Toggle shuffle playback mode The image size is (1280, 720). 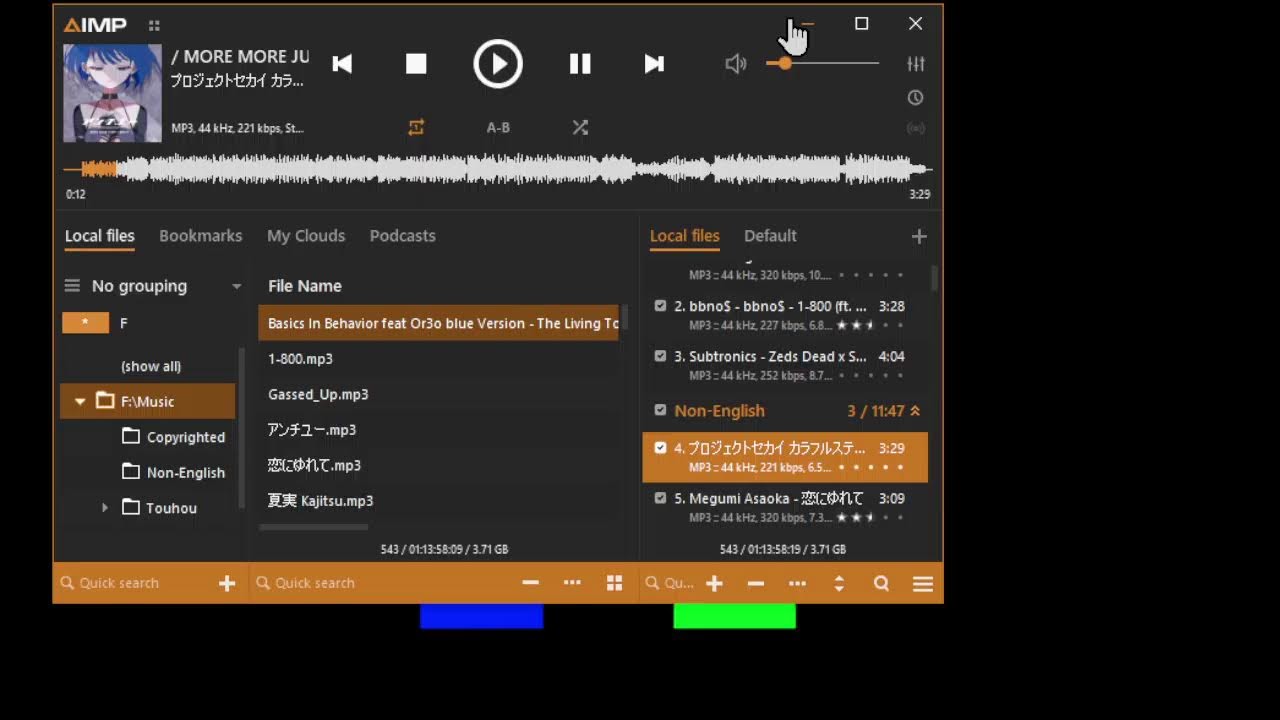tap(580, 127)
